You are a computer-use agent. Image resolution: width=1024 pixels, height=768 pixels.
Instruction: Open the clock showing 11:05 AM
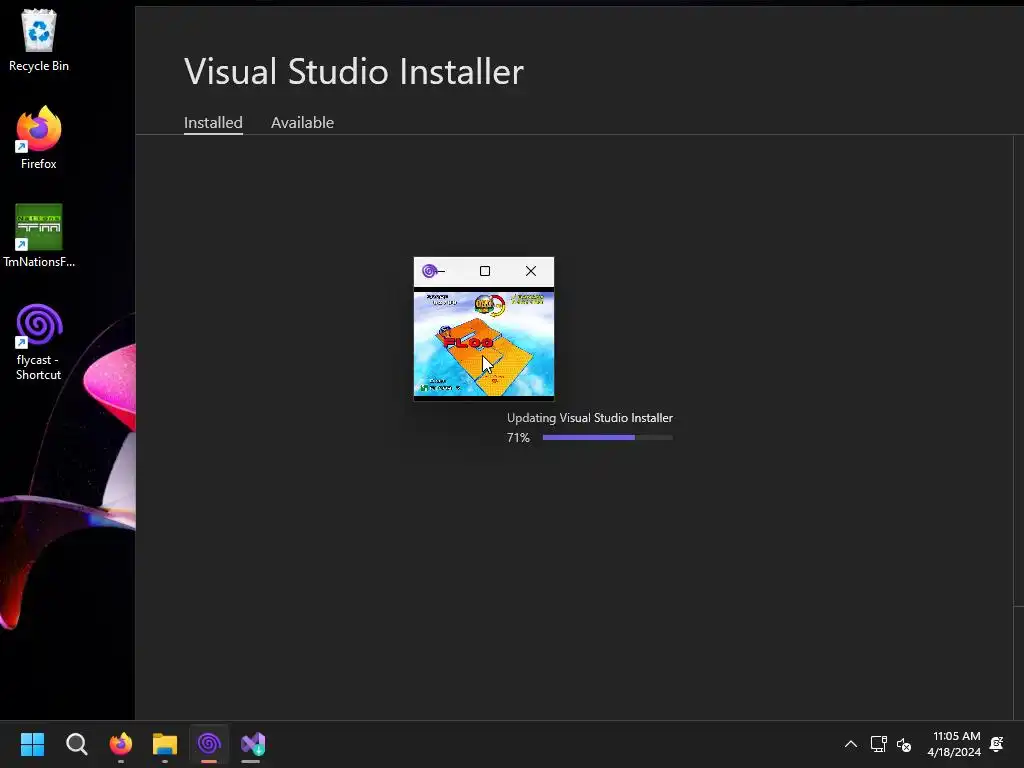tap(955, 744)
